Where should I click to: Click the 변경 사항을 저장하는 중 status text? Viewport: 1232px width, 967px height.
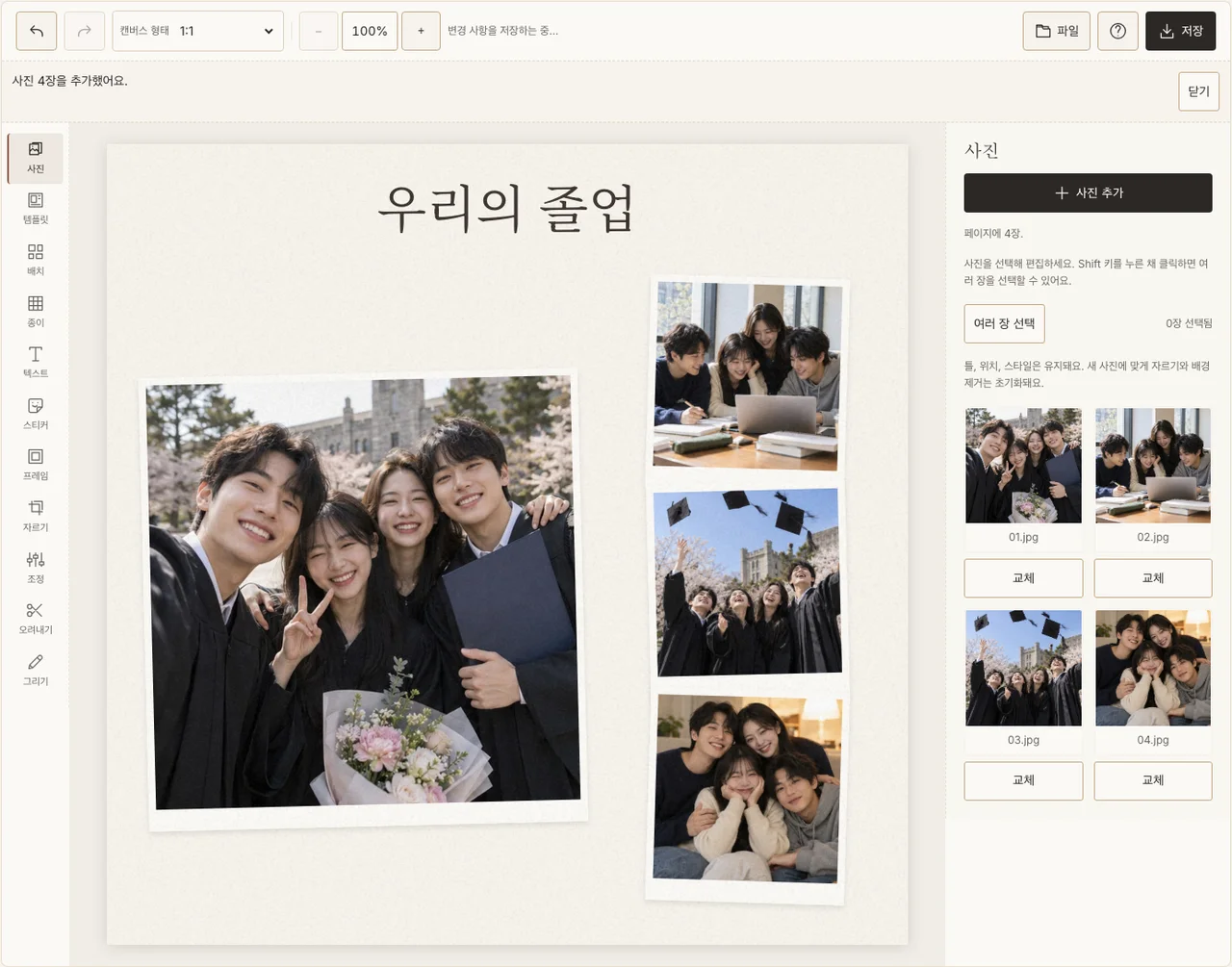[x=502, y=31]
